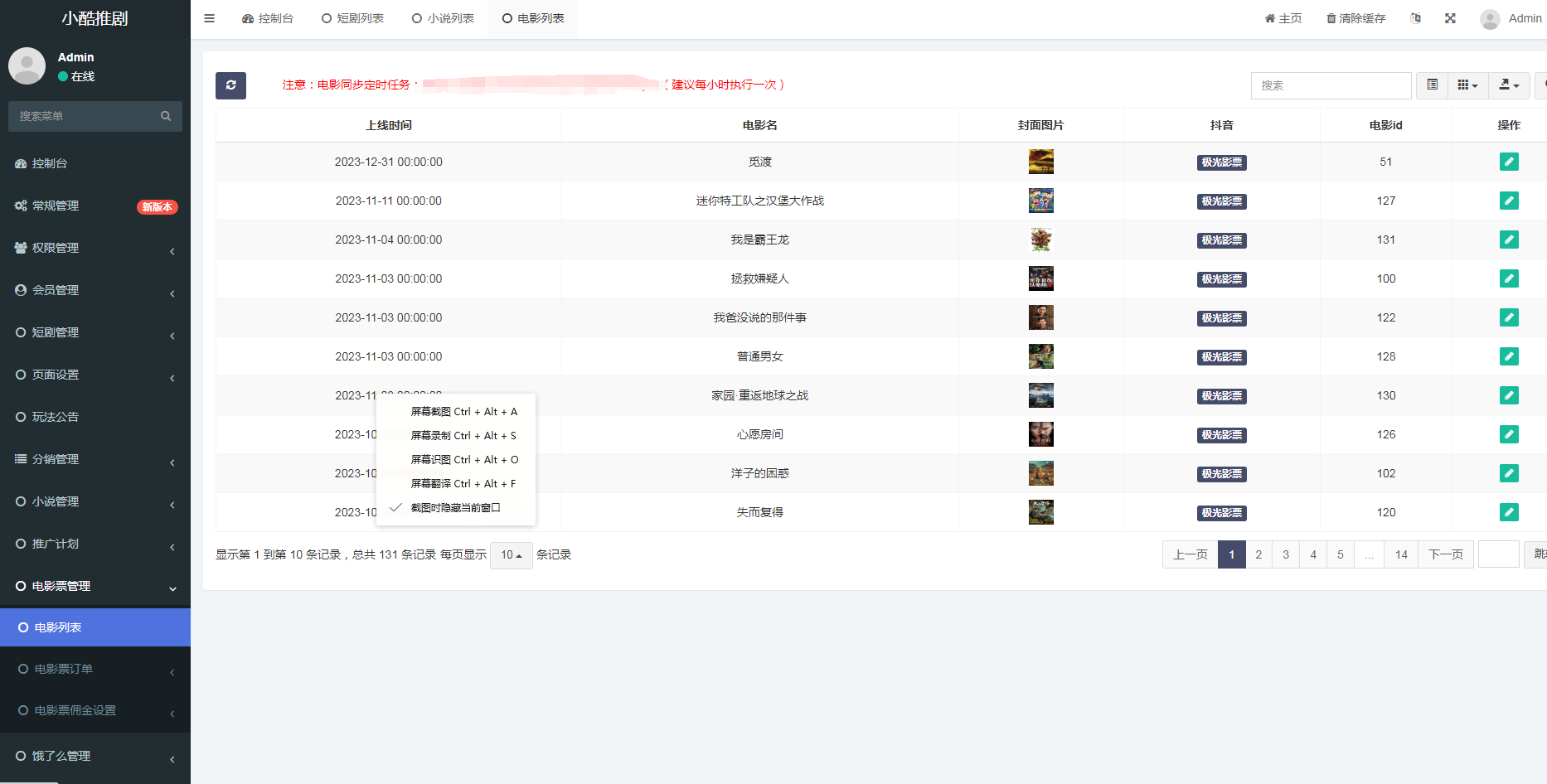Click the refresh icon above the movie table
Screen dimensions: 1547x784
pos(230,85)
